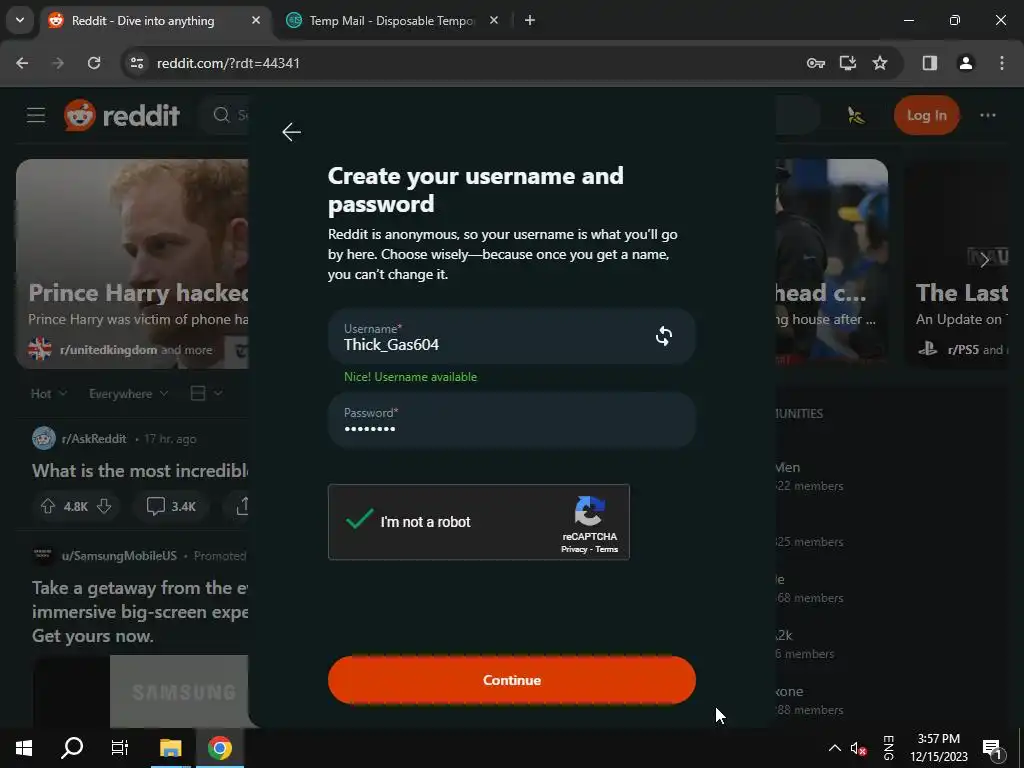Click the Reddit search magnifier icon
1024x768 pixels.
(221, 115)
